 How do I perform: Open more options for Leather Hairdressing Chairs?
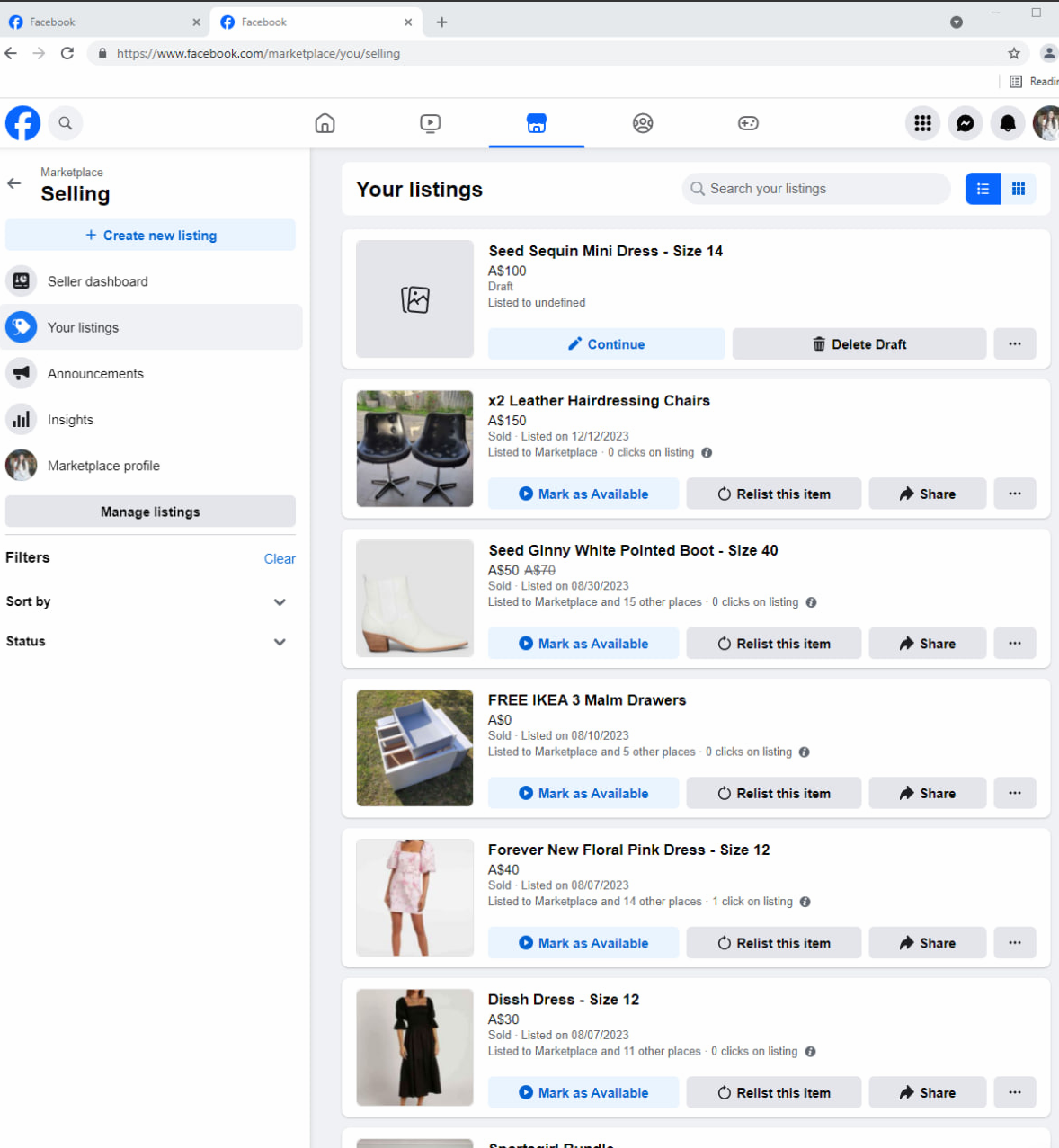point(1015,494)
